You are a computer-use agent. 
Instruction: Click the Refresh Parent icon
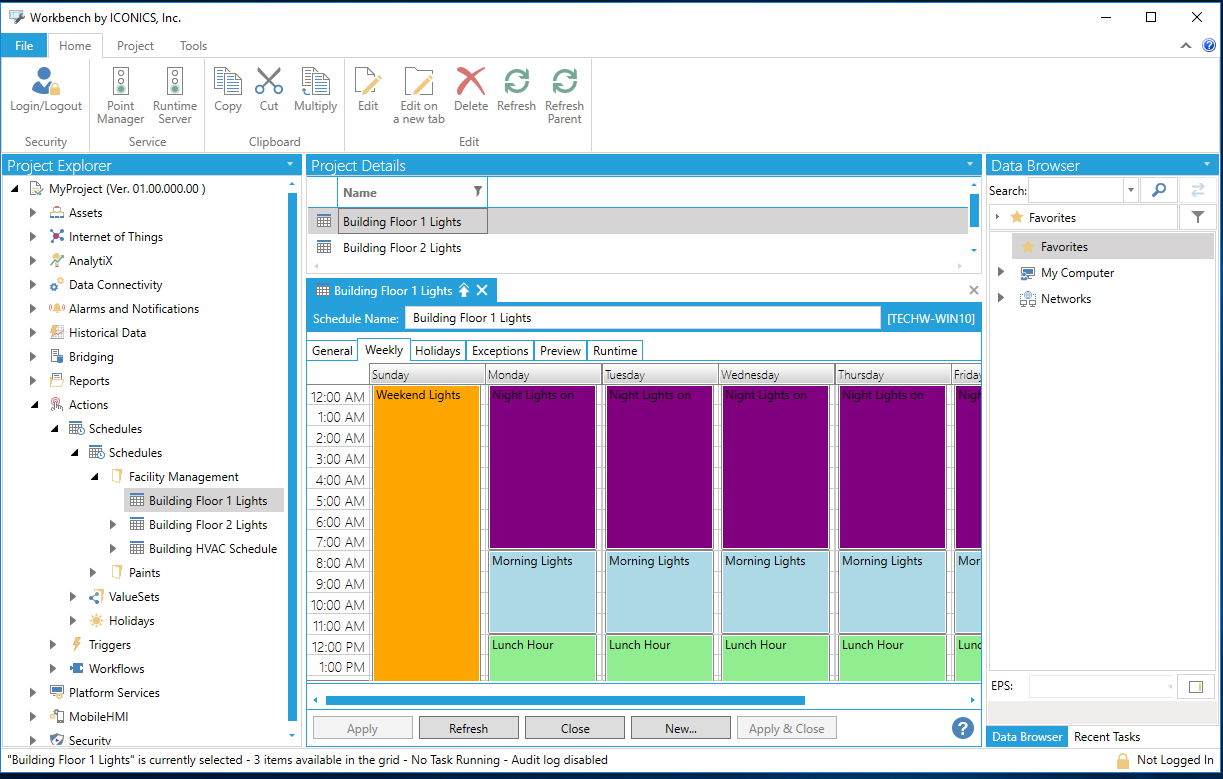[564, 95]
